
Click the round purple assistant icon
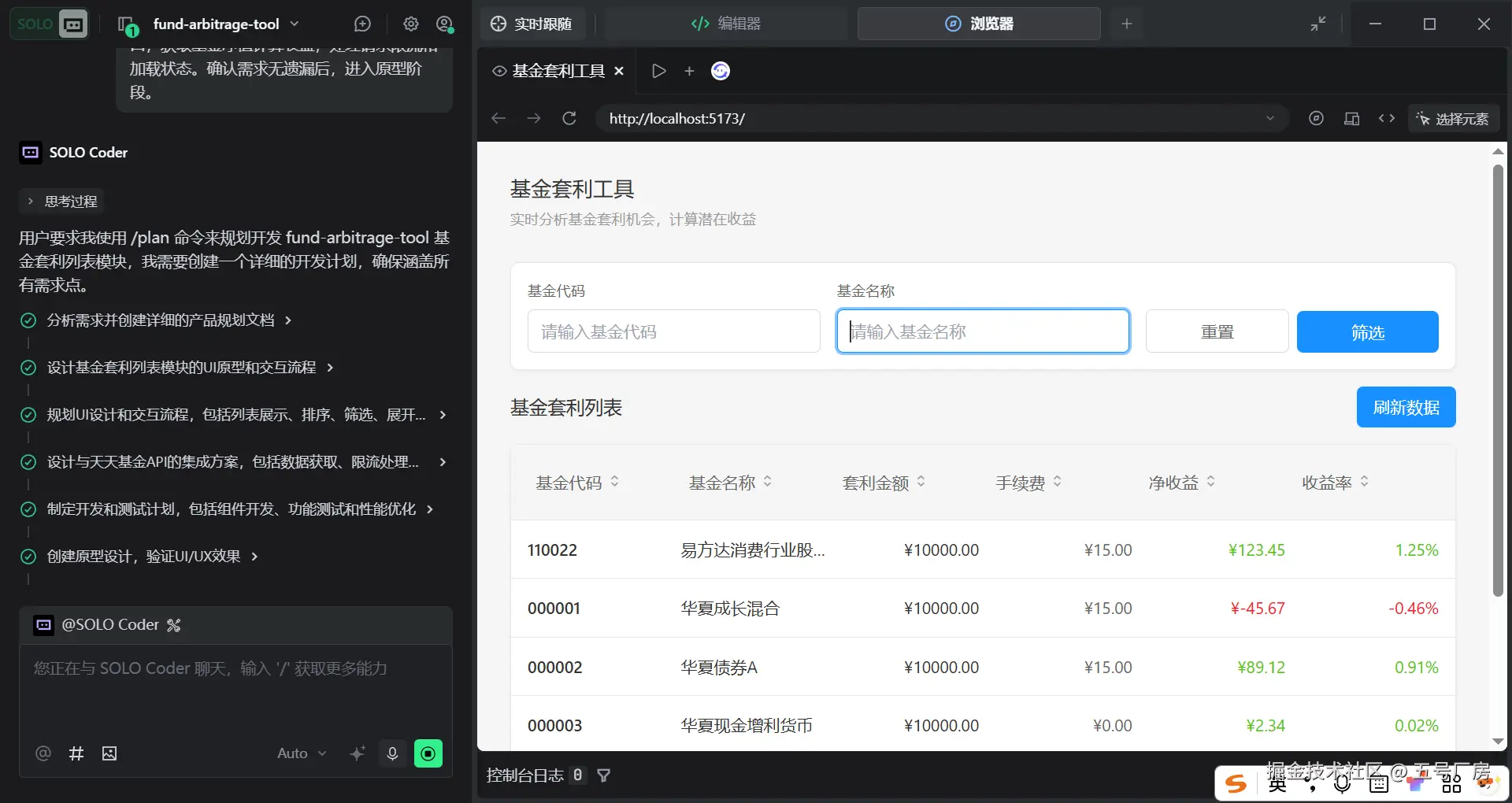pos(721,71)
